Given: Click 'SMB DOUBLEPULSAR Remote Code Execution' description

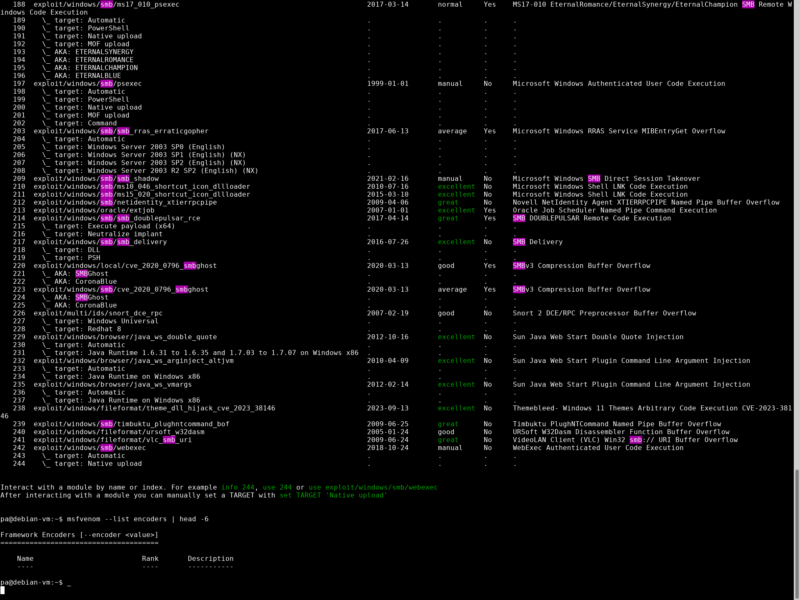Looking at the screenshot, I should point(592,218).
